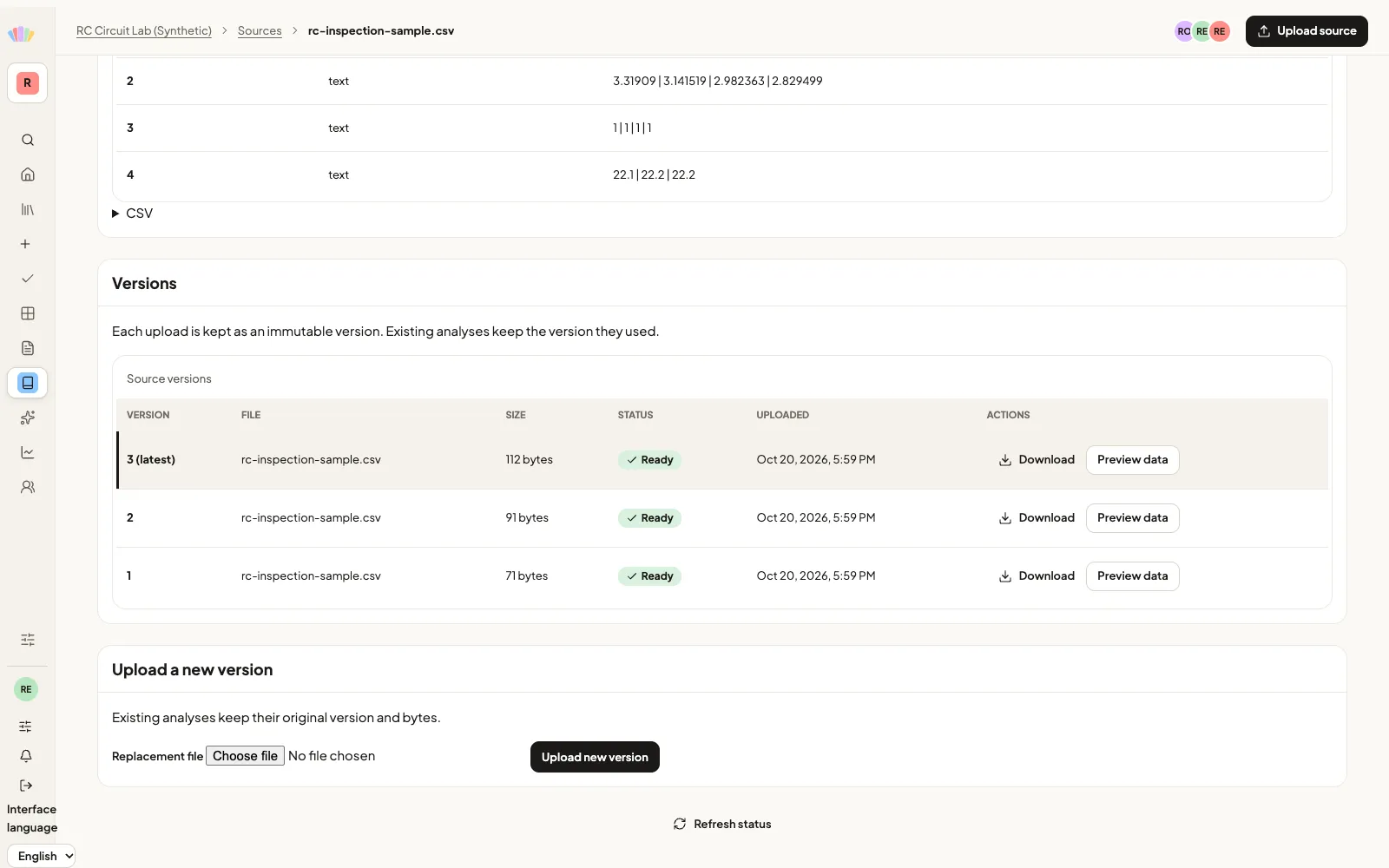Preview data for version 1

coord(1132,576)
